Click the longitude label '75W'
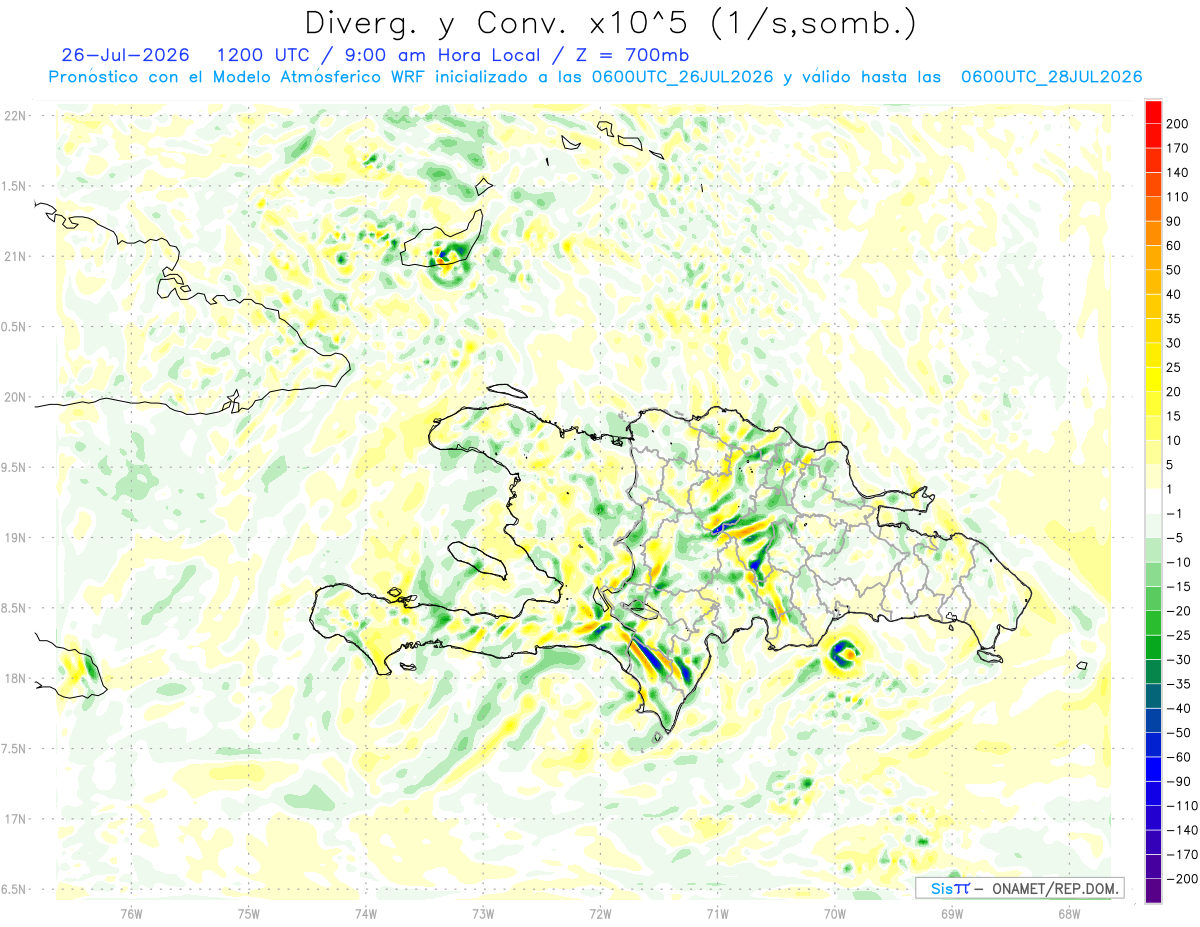This screenshot has height=927, width=1200. pos(249,912)
